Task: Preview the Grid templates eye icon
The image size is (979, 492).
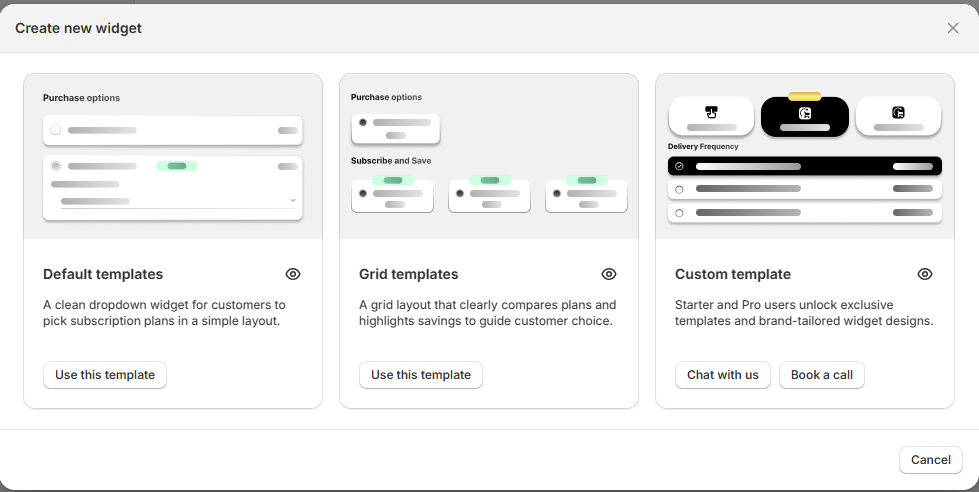Action: coord(609,274)
